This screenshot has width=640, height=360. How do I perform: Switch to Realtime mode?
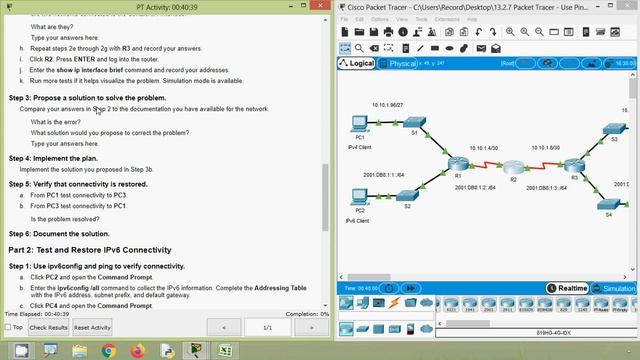pyautogui.click(x=567, y=288)
